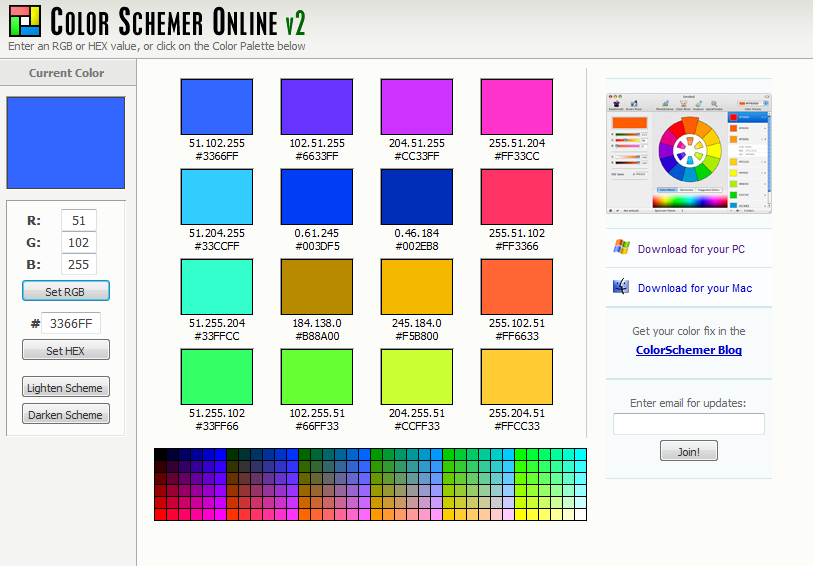Click the large Current Color swatch
Screen dimensions: 813x566
click(66, 143)
